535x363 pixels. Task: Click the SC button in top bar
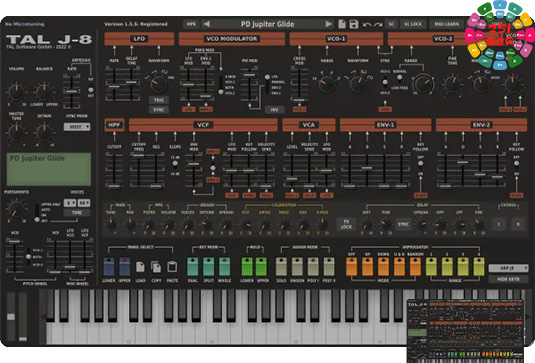pos(391,24)
